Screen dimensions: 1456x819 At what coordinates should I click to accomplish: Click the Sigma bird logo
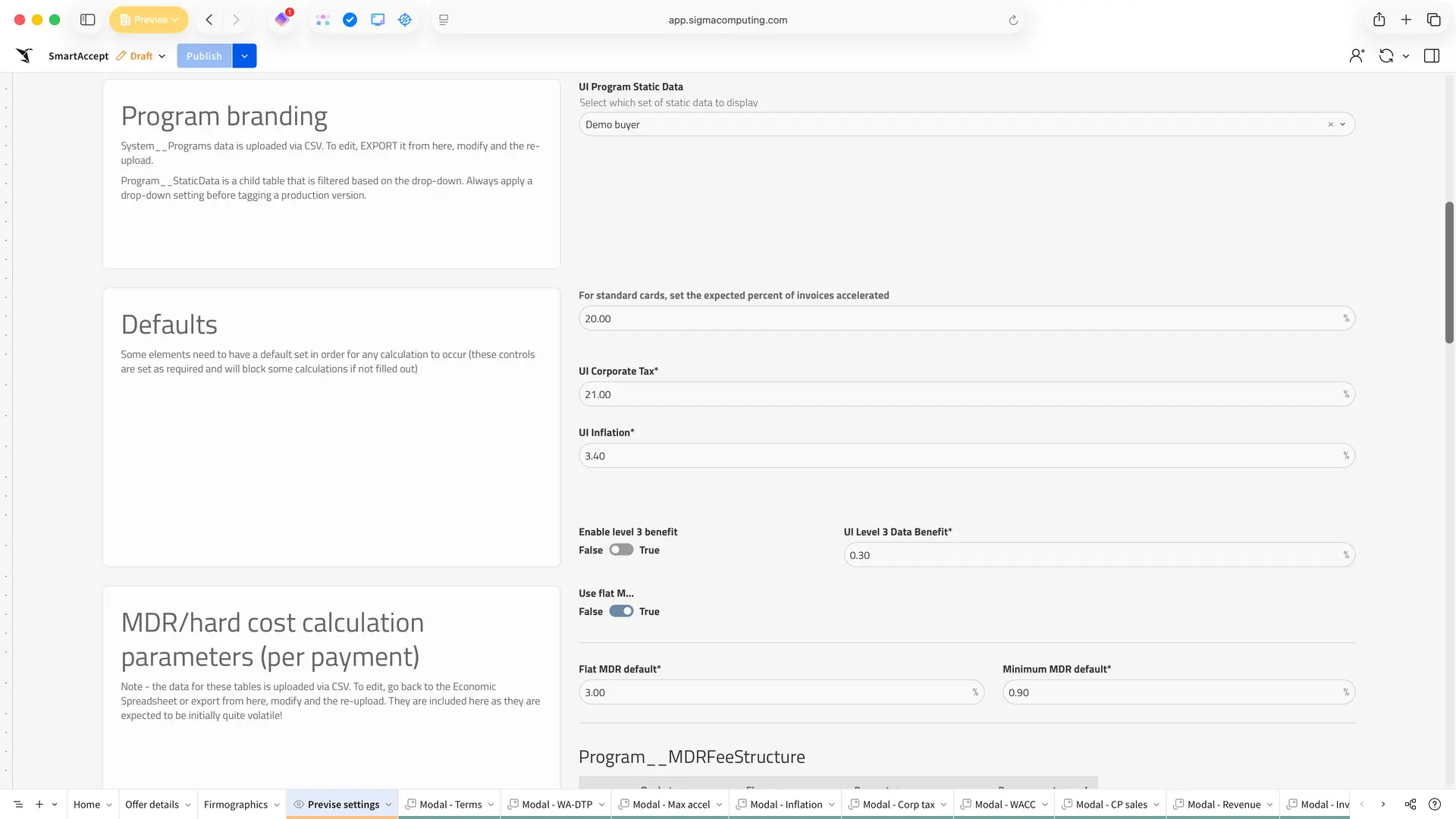coord(24,55)
